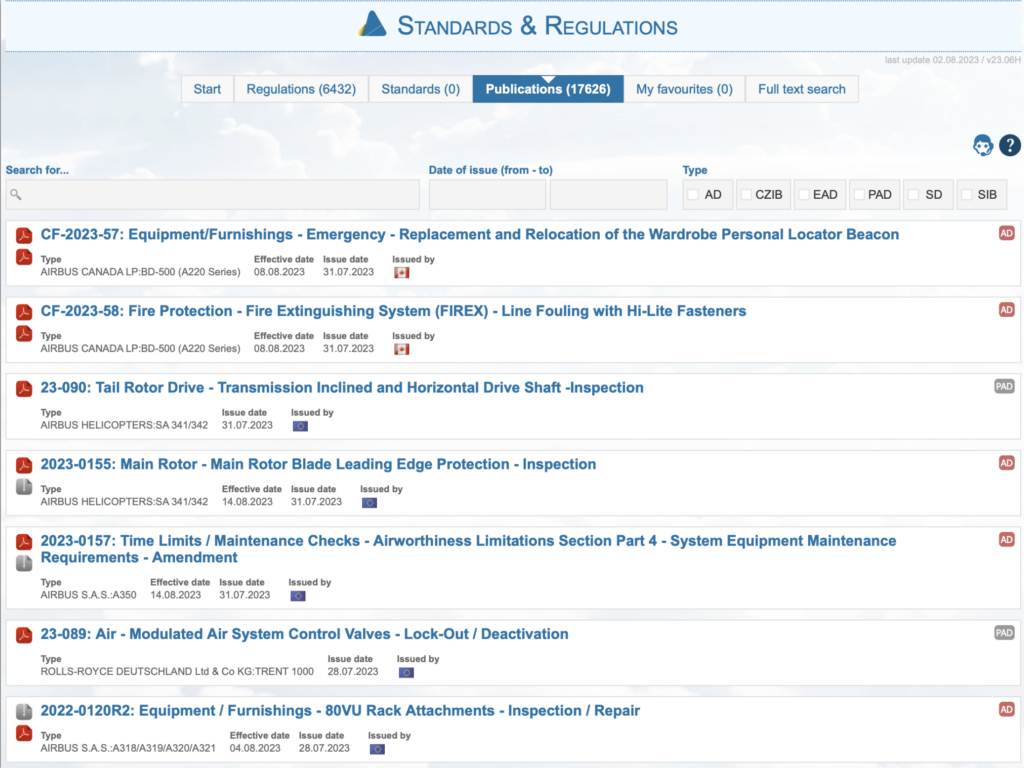Screen dimensions: 1024x768
Task: Open 23-090 Tail Rotor Drive link
Action: (342, 387)
